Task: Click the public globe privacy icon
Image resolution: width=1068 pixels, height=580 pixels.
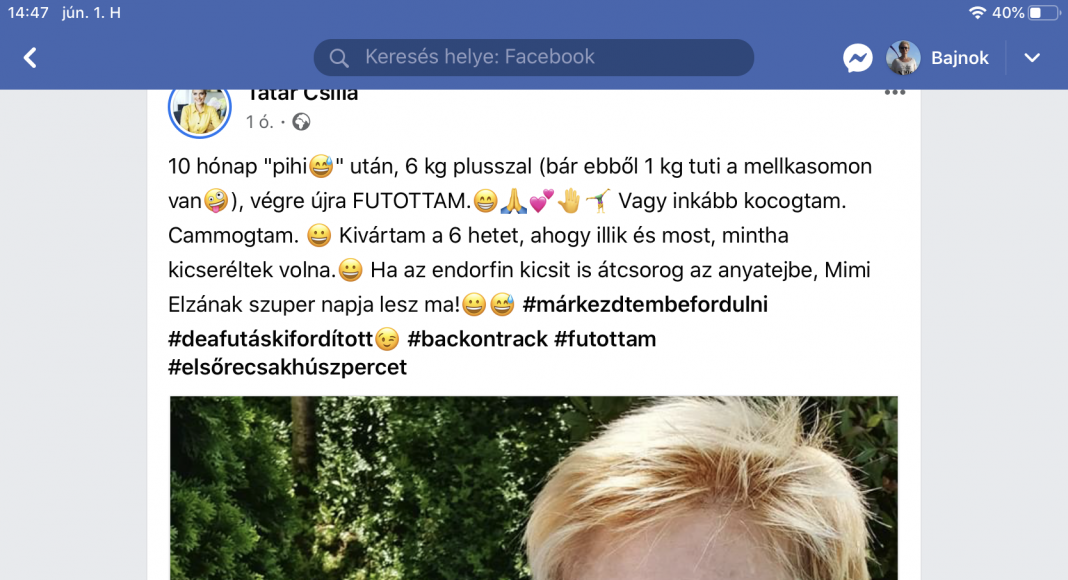Action: [x=301, y=122]
